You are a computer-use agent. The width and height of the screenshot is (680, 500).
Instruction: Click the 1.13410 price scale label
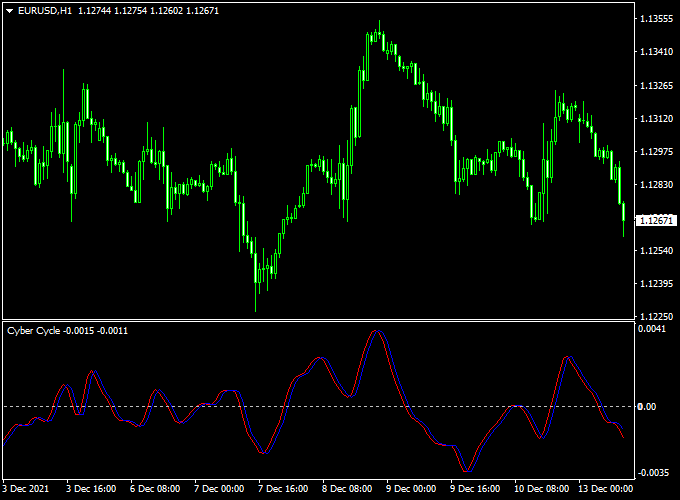[x=657, y=52]
